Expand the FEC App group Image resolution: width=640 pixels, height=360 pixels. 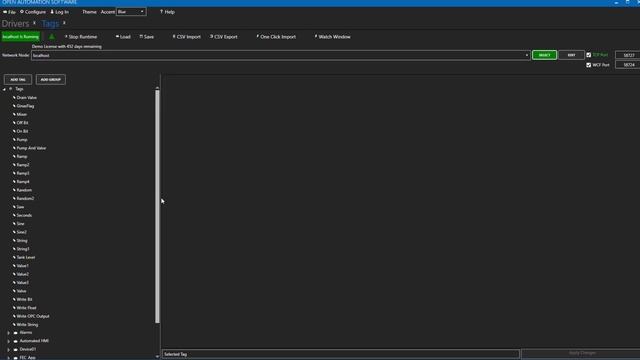(x=9, y=358)
